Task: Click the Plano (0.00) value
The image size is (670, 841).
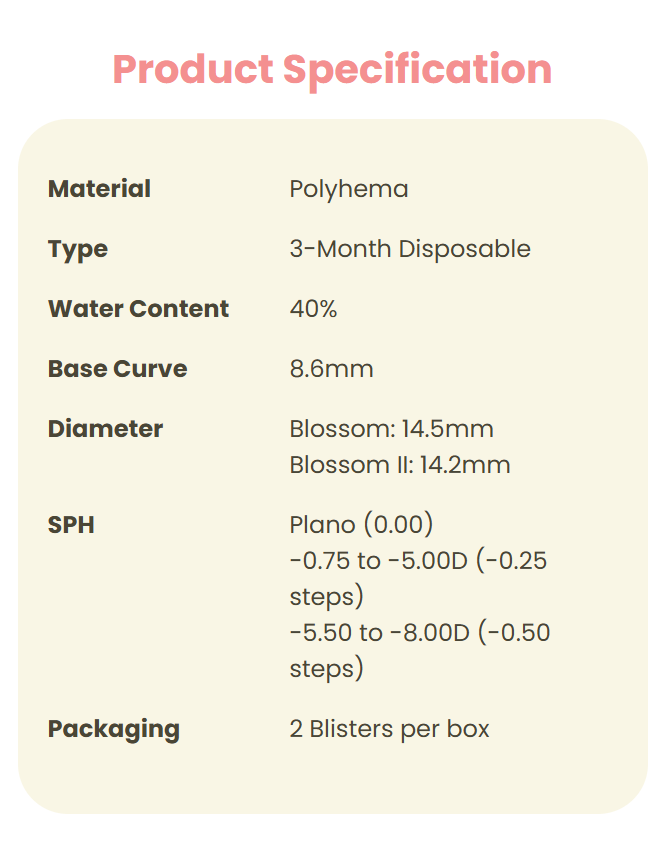Action: pos(361,524)
